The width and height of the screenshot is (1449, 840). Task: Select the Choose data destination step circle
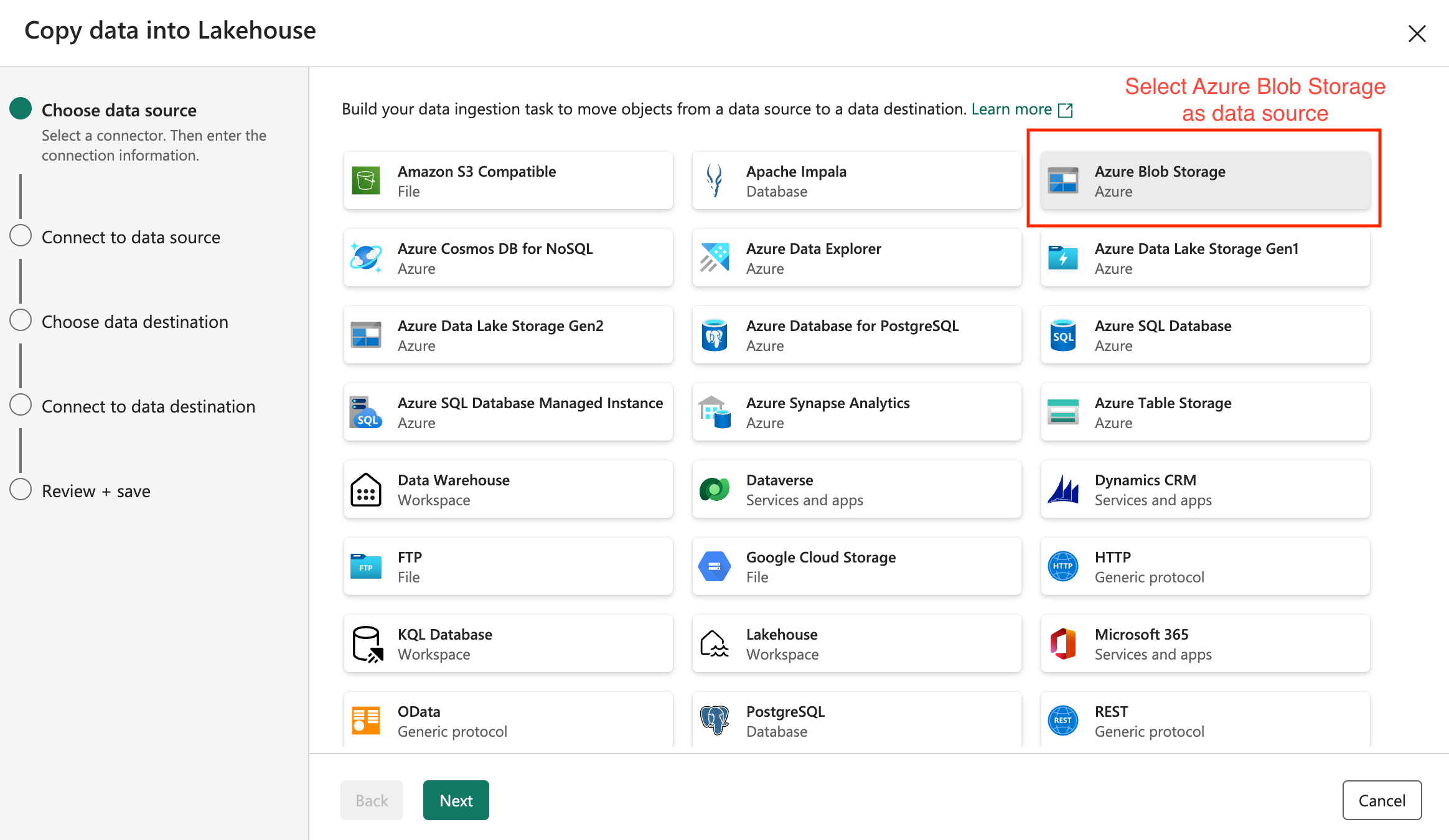21,320
